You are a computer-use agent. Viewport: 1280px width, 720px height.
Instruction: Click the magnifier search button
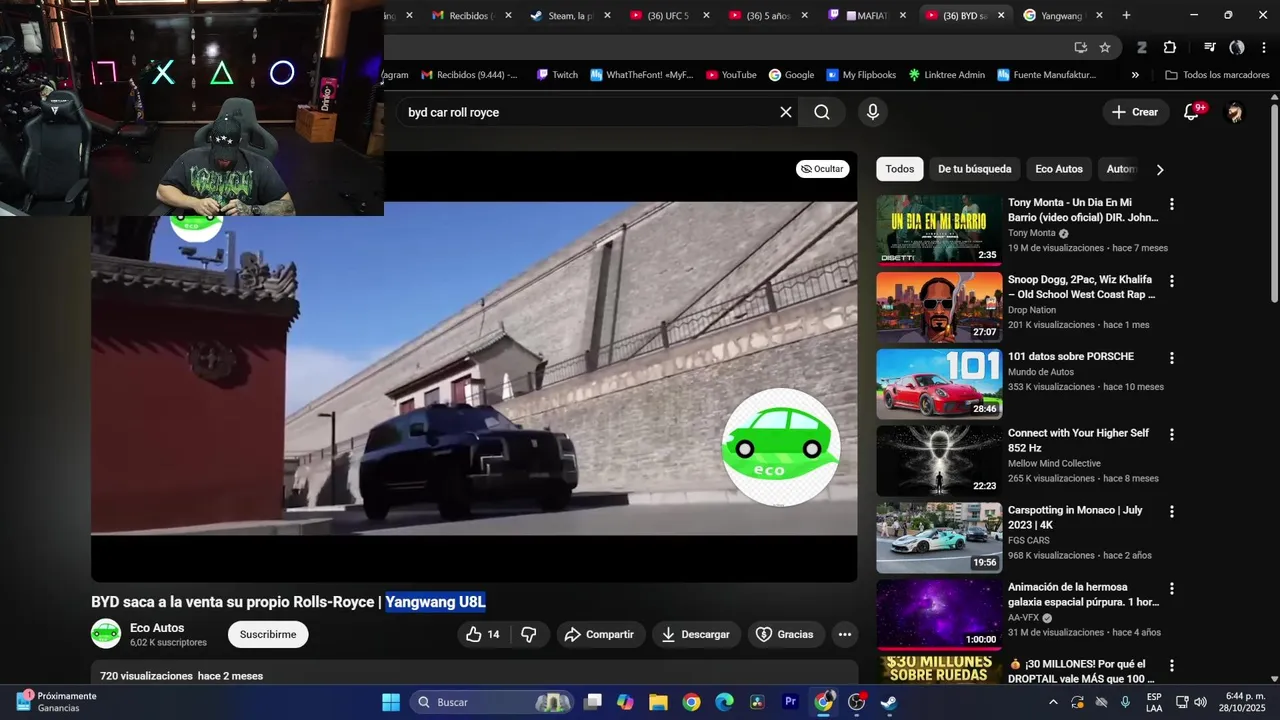(822, 112)
